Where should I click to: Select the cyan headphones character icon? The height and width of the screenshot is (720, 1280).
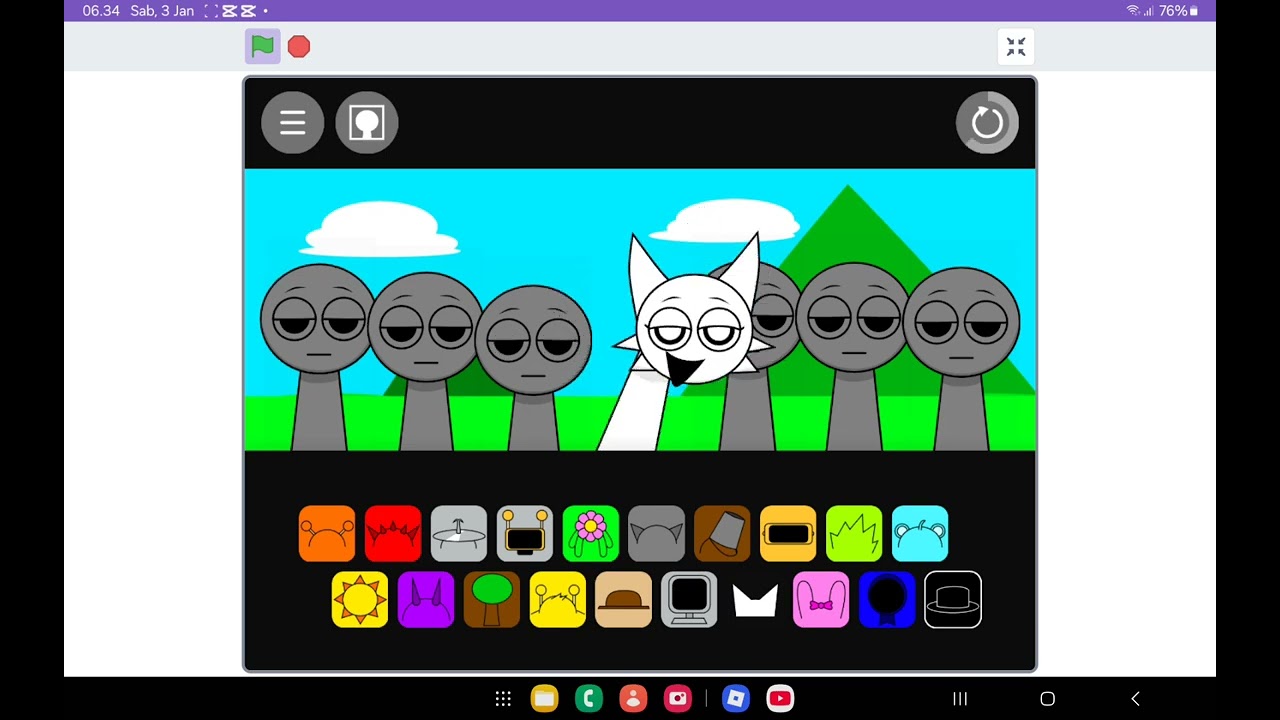tap(920, 533)
